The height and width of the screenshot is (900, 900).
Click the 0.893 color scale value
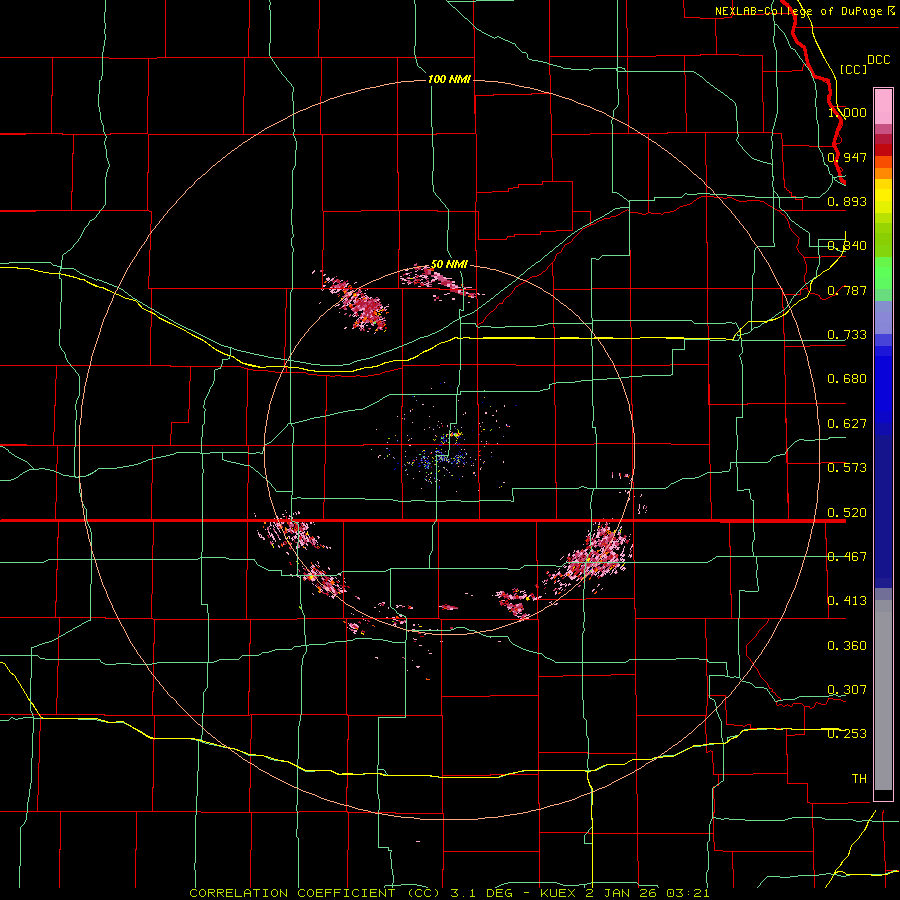[x=847, y=201]
